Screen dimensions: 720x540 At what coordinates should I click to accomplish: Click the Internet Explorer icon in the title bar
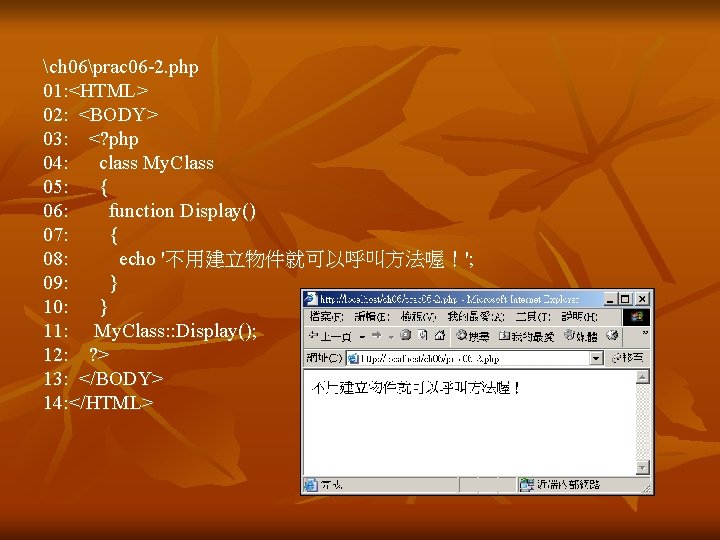[311, 299]
